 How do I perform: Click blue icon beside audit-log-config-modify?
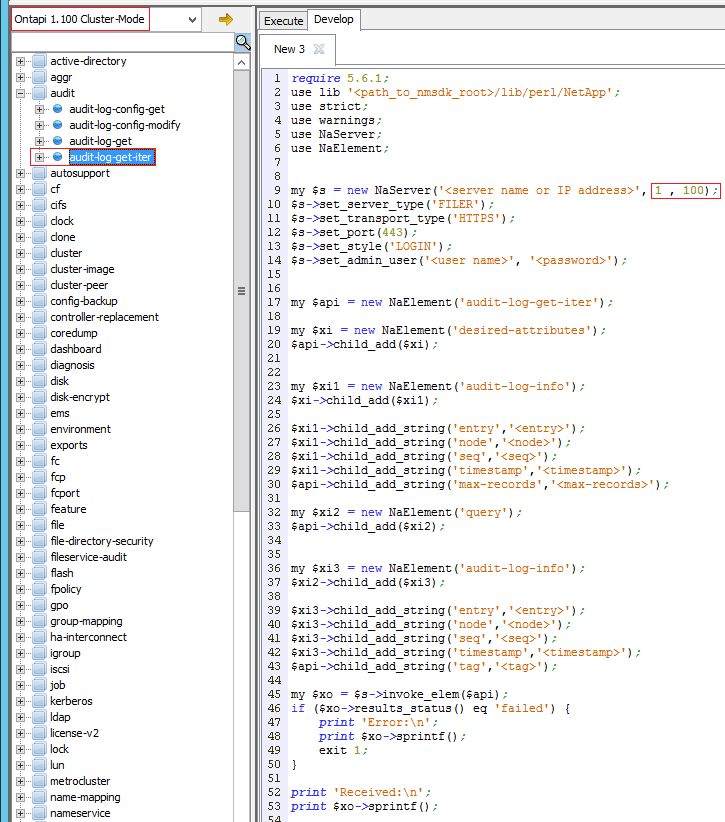[x=57, y=125]
